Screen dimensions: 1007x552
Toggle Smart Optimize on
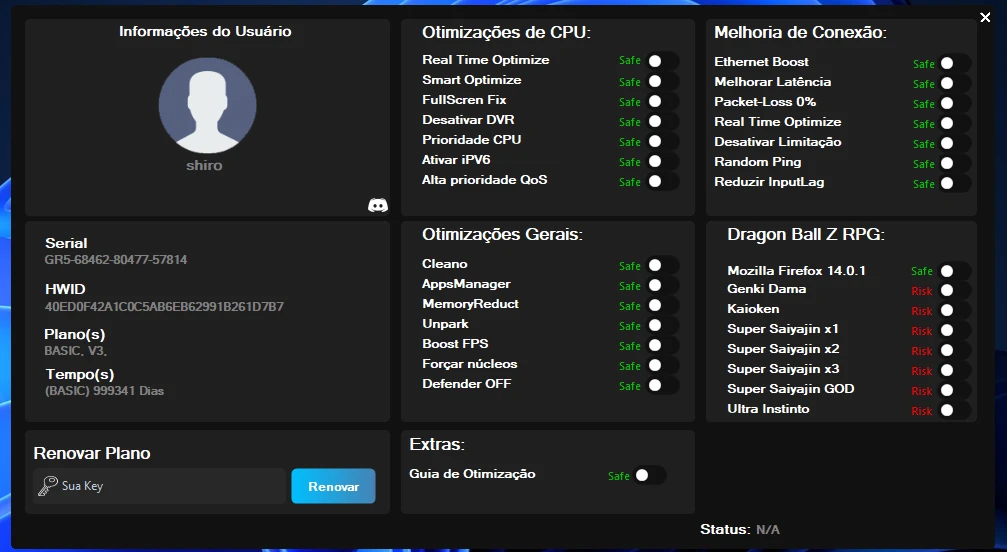click(661, 81)
